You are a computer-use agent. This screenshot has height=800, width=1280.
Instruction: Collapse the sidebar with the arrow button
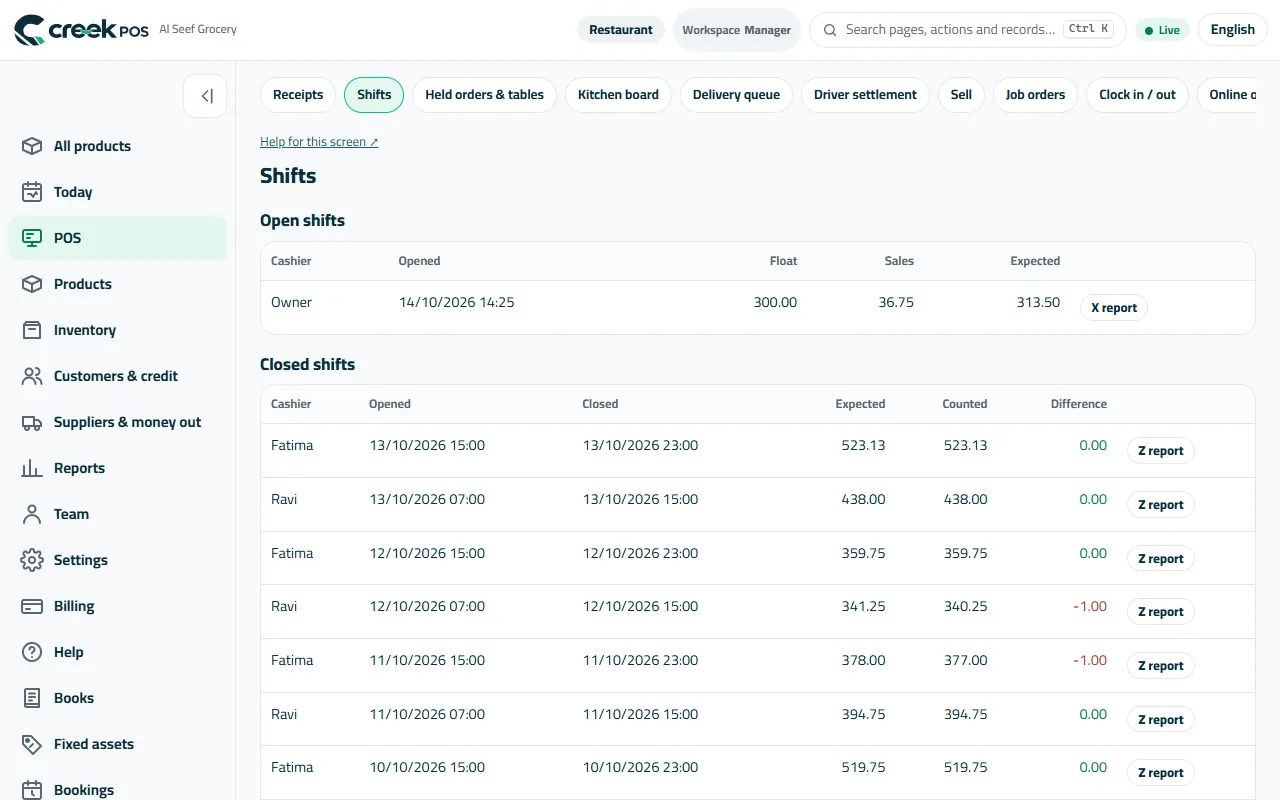[x=205, y=96]
